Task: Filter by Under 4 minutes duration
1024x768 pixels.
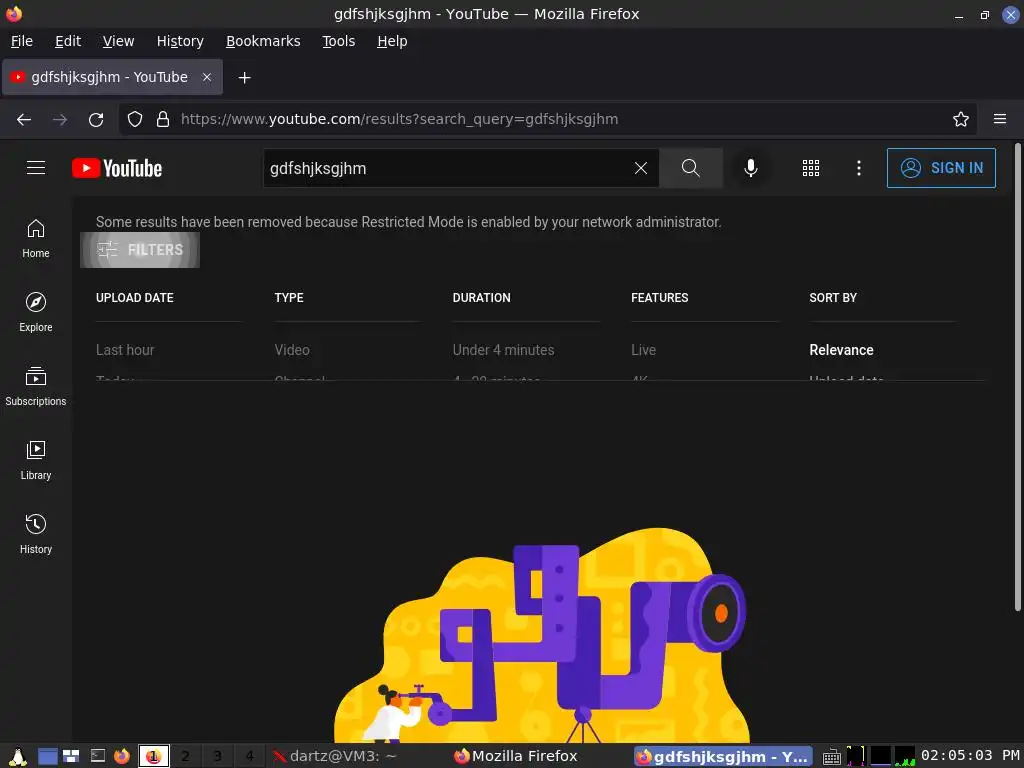Action: click(x=503, y=350)
